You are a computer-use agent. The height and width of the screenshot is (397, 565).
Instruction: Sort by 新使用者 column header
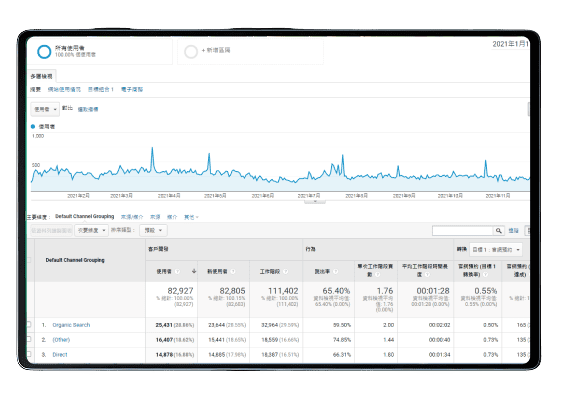(x=217, y=271)
